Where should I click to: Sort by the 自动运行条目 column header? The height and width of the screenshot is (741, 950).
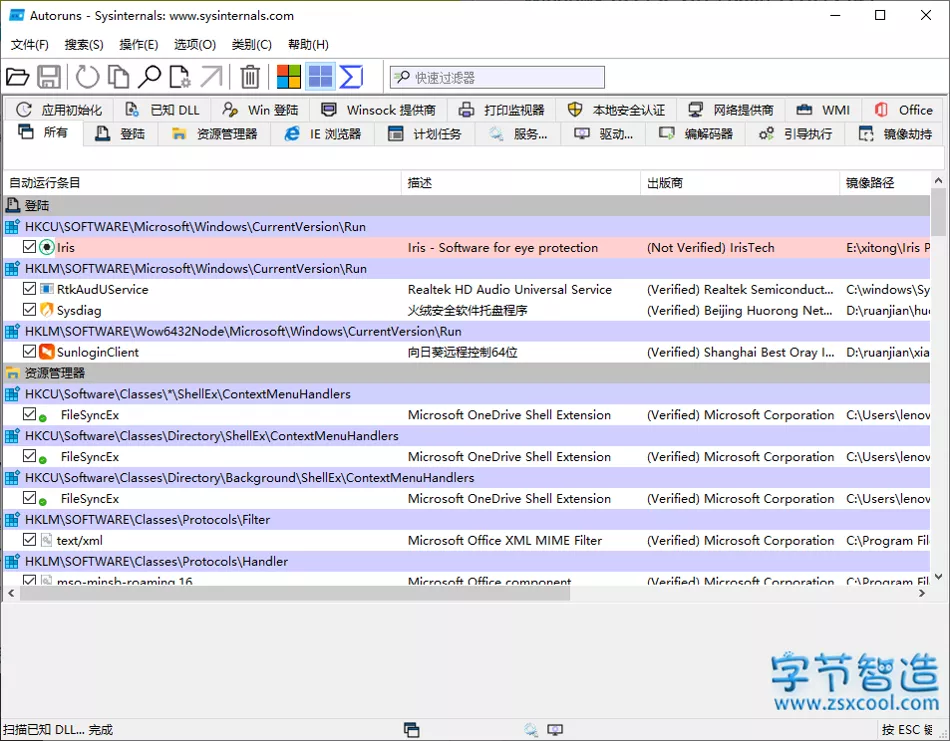coord(202,183)
